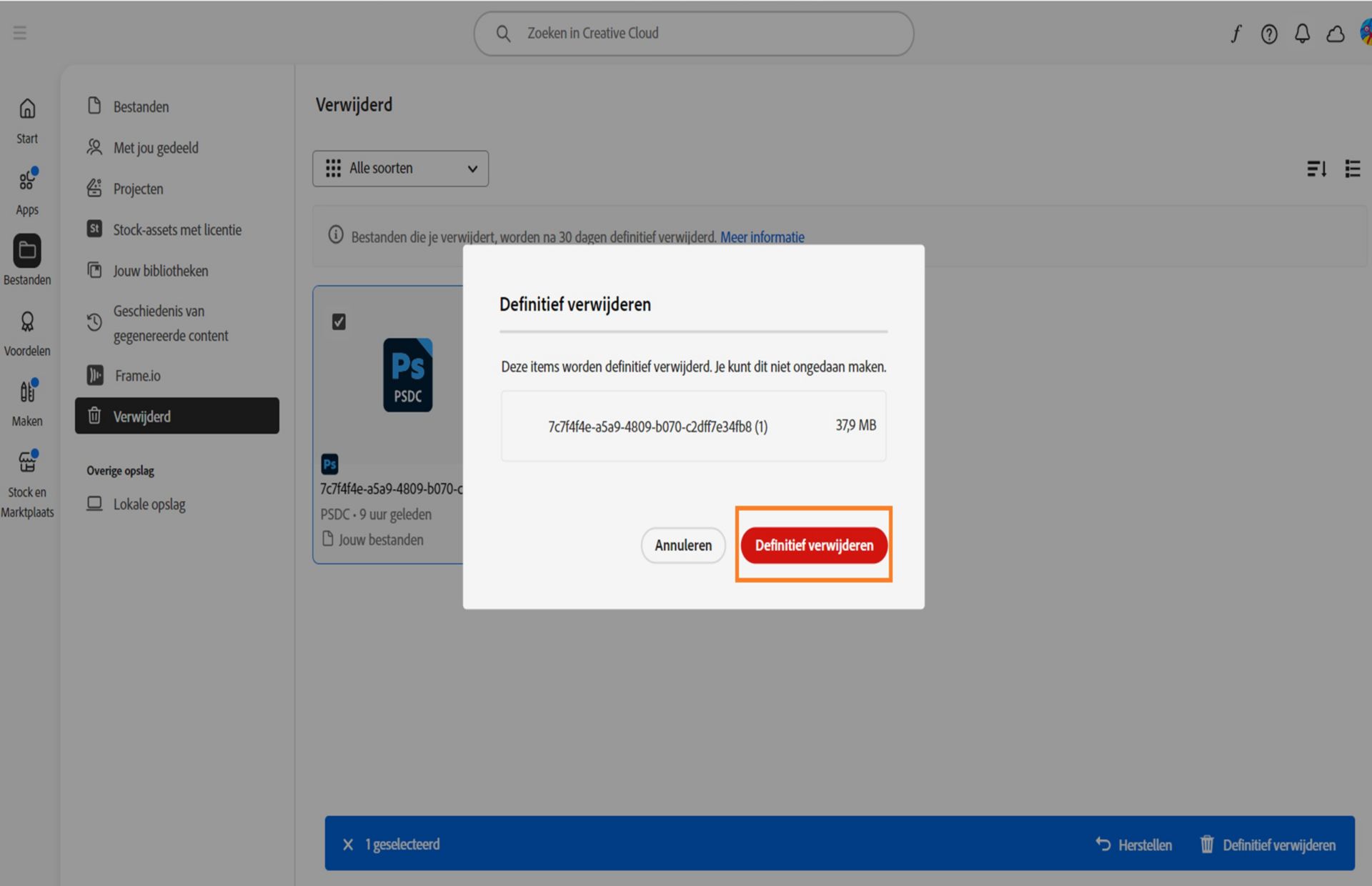This screenshot has height=886, width=1372.
Task: Open Stock en Marktplaats icon
Action: tap(27, 484)
